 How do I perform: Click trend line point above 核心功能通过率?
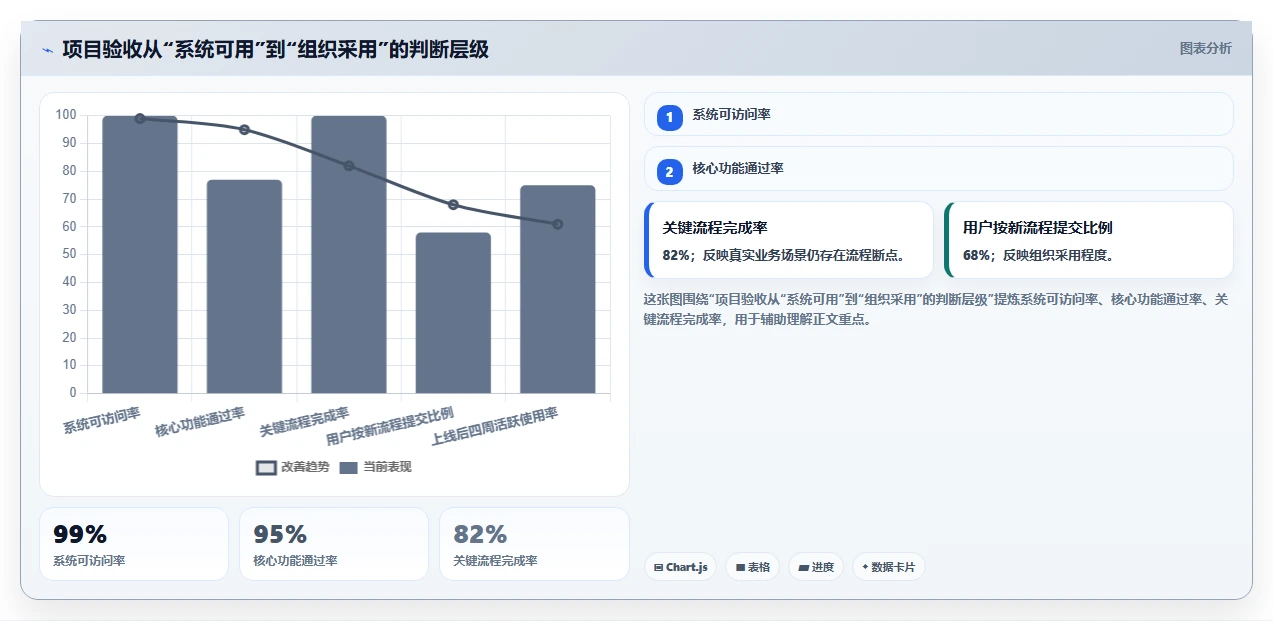(244, 130)
